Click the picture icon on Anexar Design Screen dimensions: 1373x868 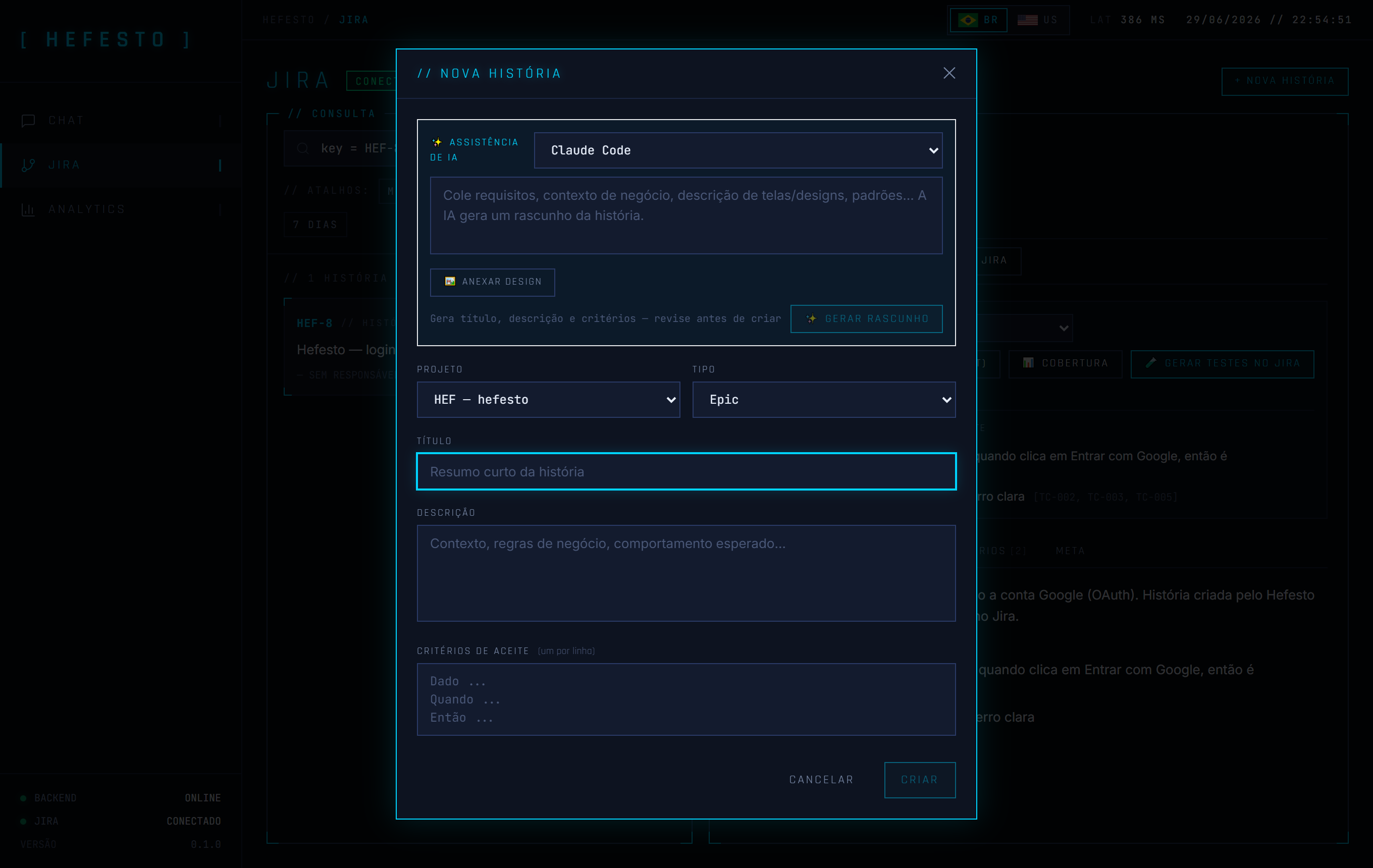[x=450, y=282]
